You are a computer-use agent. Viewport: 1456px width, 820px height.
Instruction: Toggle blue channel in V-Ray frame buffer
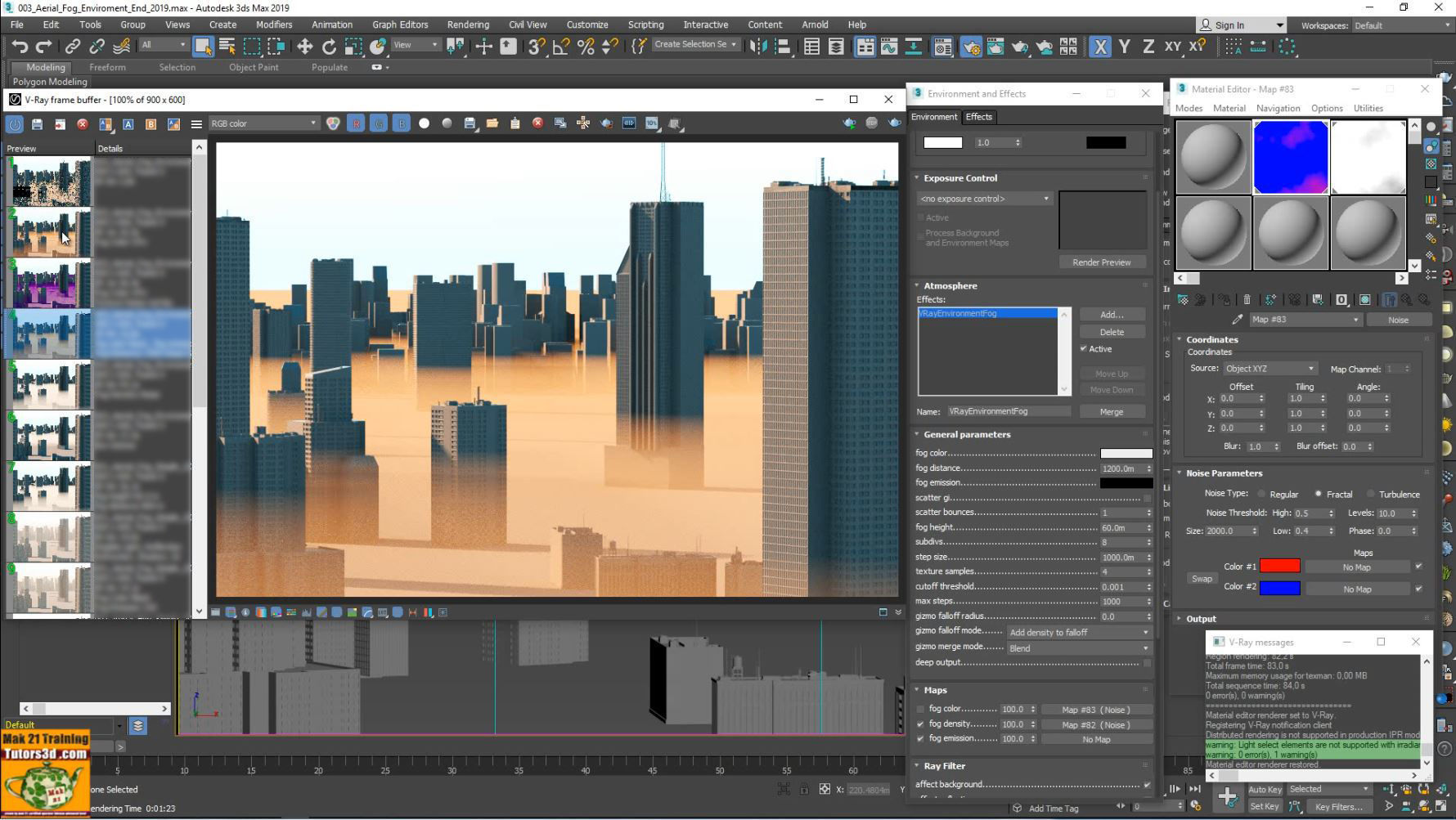click(402, 123)
